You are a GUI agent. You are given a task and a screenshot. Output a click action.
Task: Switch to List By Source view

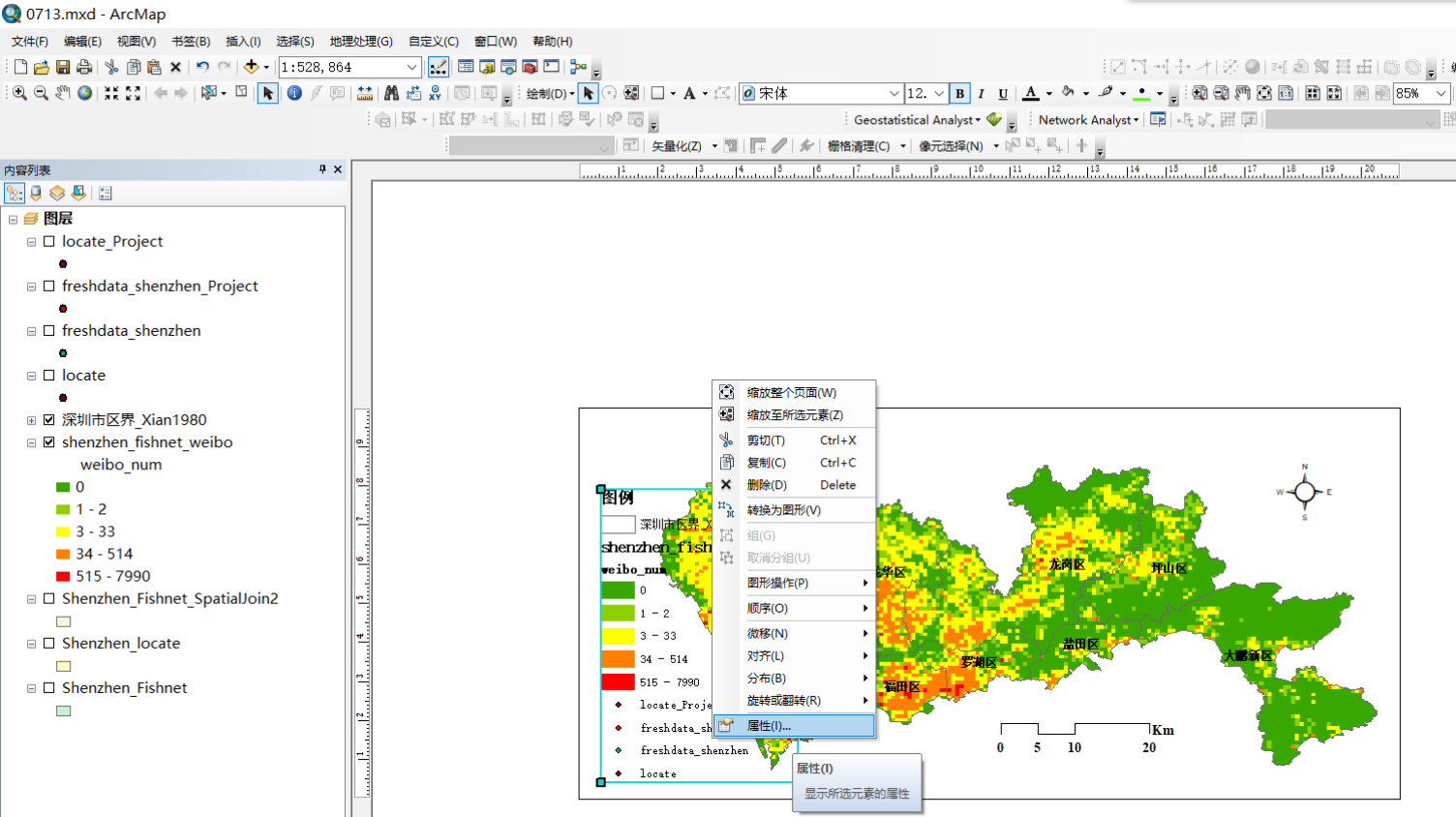pyautogui.click(x=36, y=193)
